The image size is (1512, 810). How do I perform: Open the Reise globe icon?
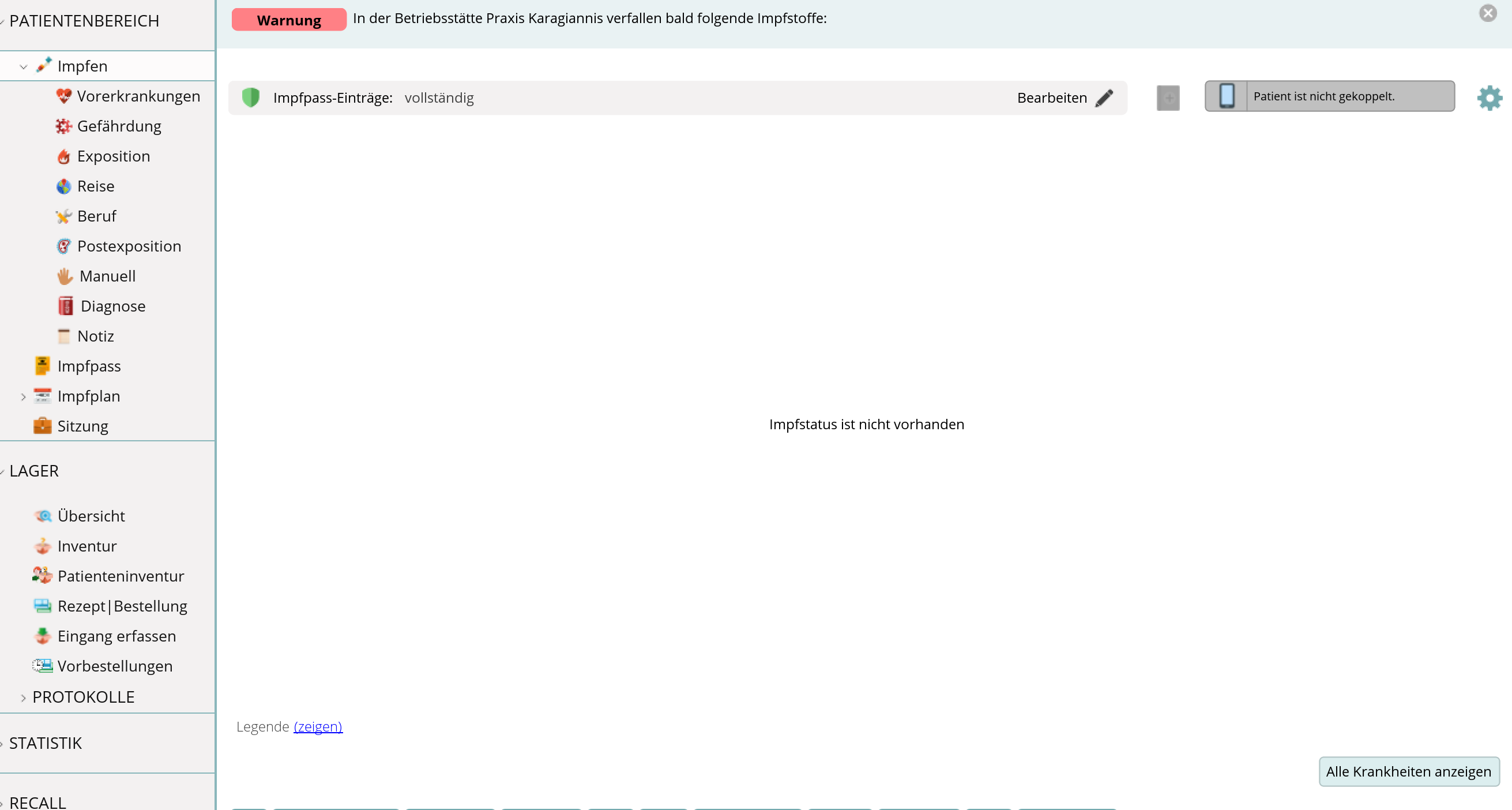point(63,186)
